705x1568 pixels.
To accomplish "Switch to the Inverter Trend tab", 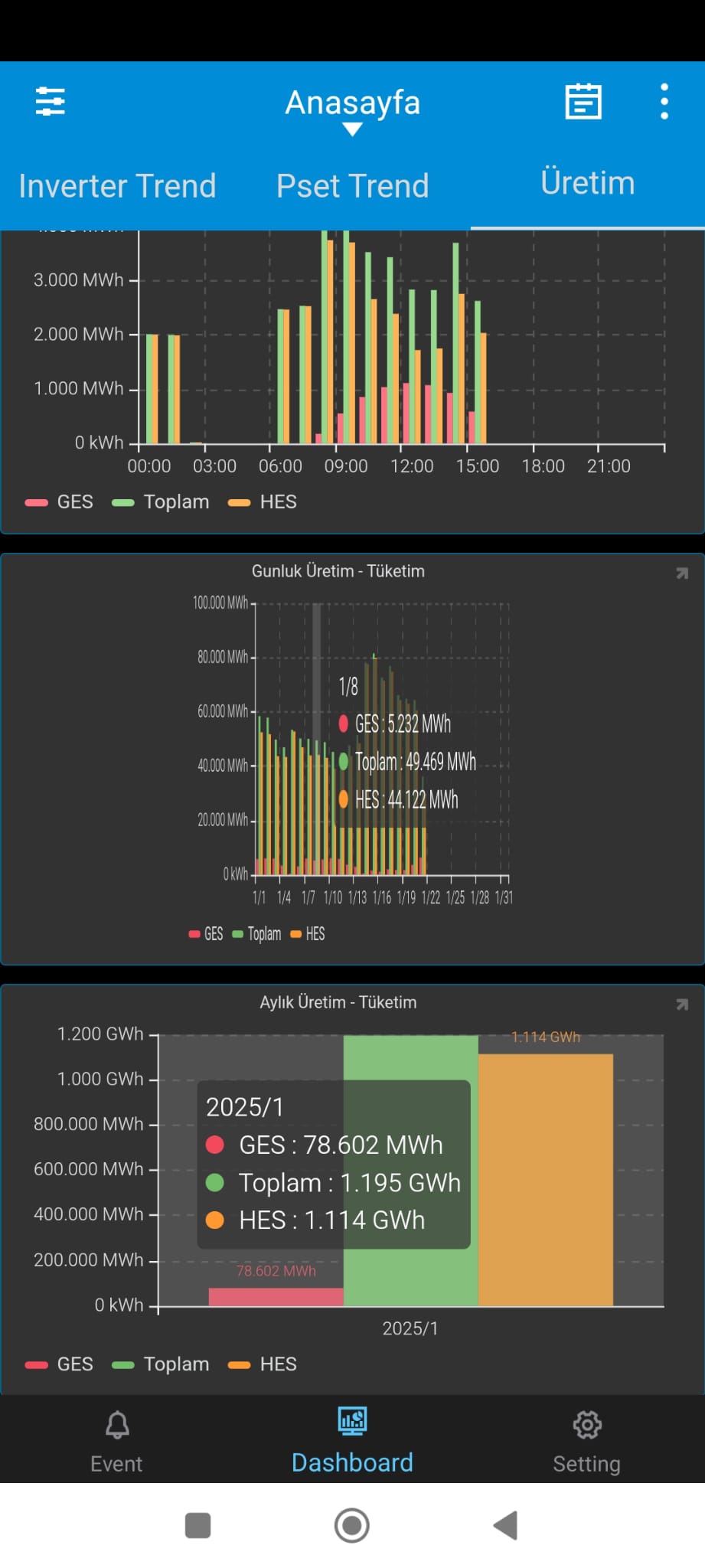I will coord(117,186).
